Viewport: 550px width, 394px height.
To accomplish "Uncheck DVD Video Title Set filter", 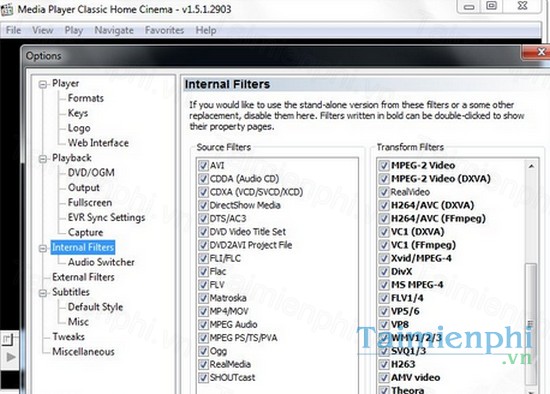I will pyautogui.click(x=203, y=232).
